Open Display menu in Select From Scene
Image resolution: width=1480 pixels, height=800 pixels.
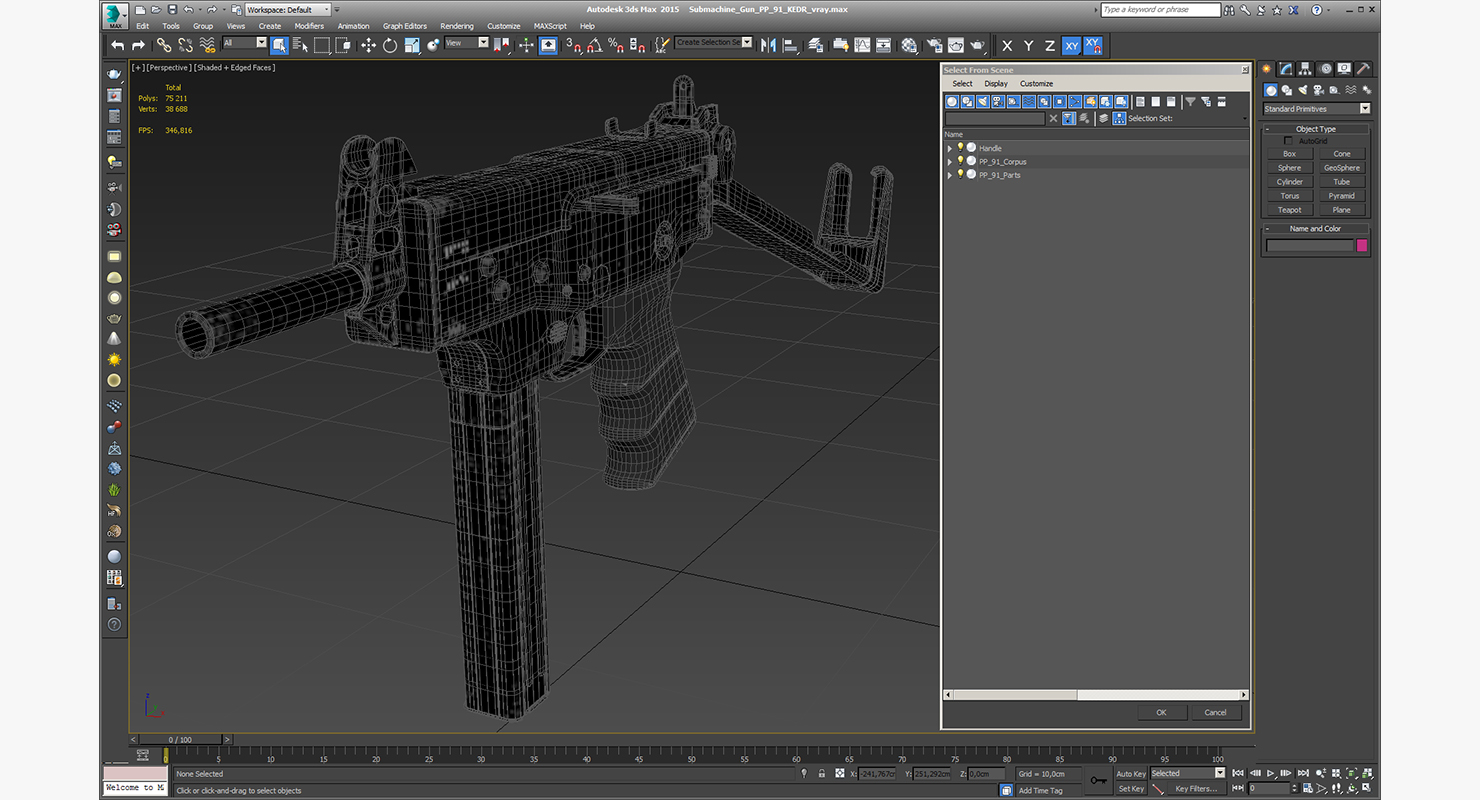[x=996, y=84]
